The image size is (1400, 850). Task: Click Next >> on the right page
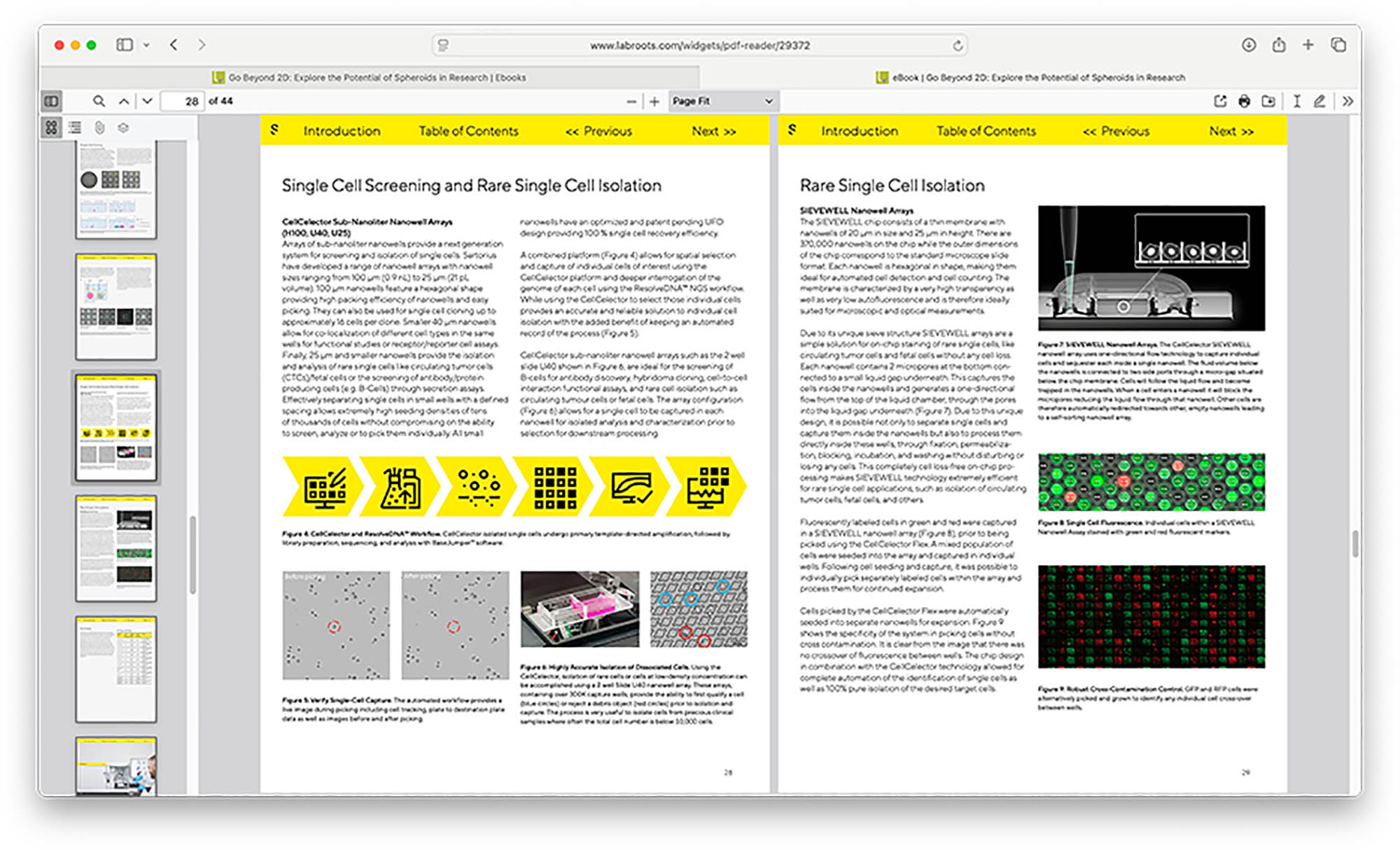1231,131
